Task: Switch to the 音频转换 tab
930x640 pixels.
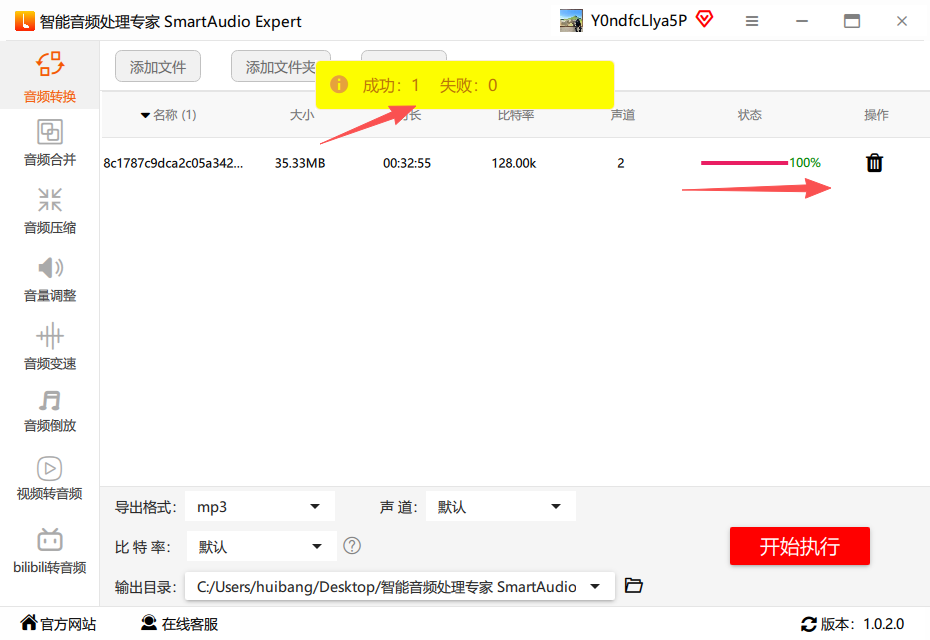Action: tap(50, 78)
